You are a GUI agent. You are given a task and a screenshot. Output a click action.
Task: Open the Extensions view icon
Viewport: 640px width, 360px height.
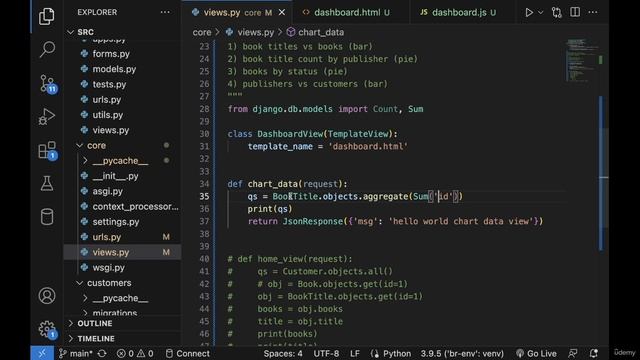pos(47,151)
